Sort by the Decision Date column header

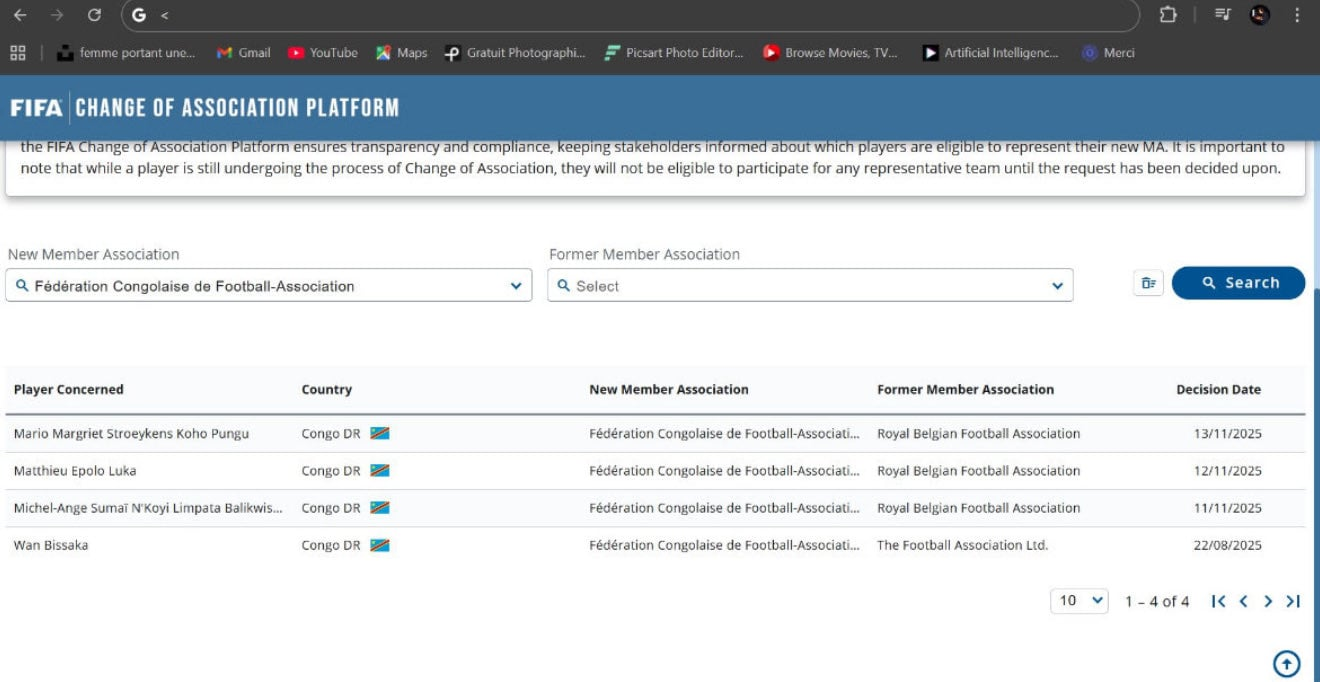click(x=1218, y=390)
